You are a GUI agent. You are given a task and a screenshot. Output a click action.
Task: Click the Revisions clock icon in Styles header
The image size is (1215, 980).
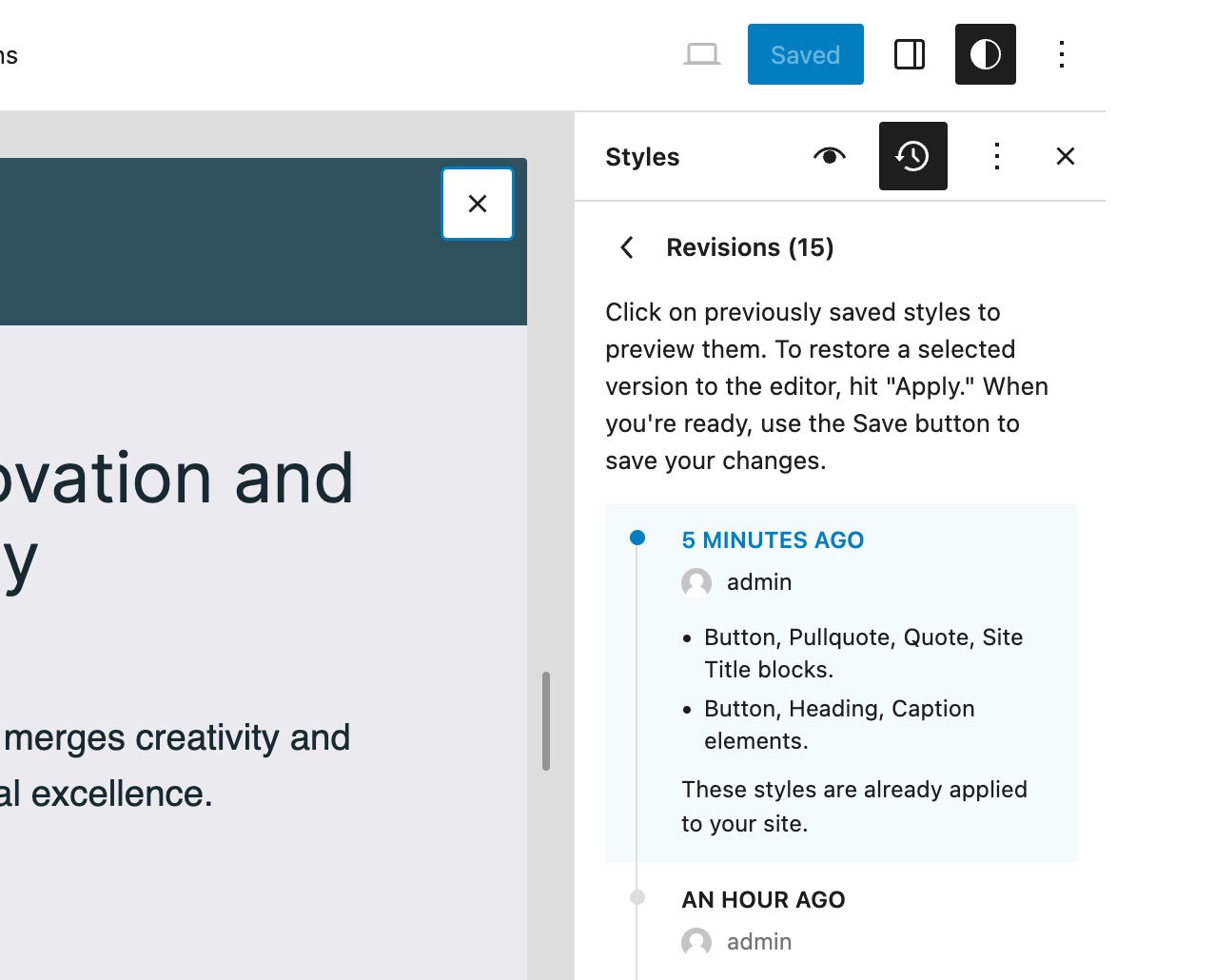[x=912, y=156]
